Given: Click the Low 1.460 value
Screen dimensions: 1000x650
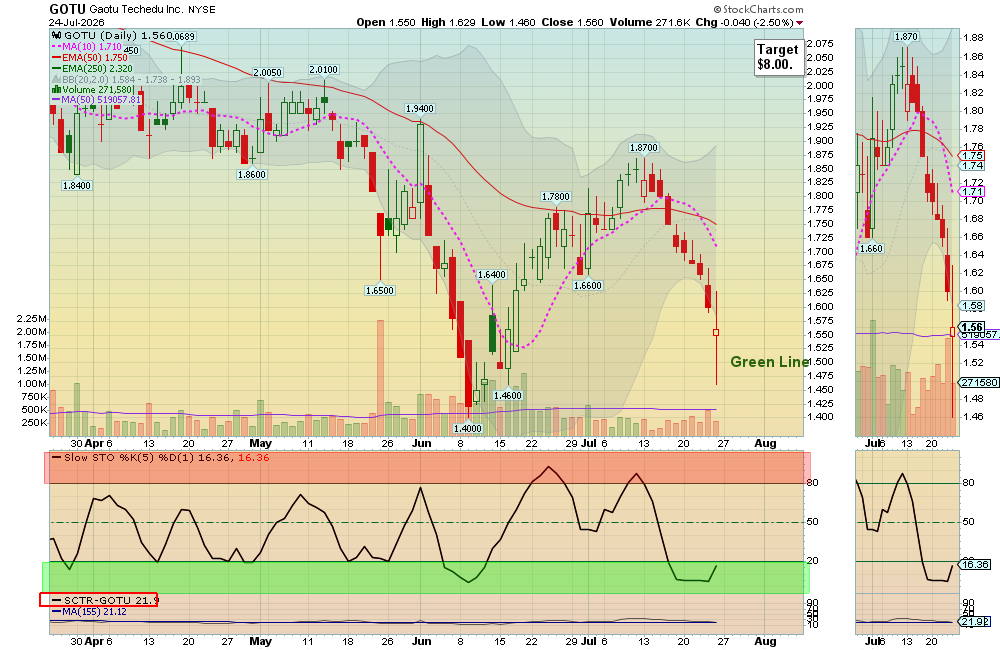Looking at the screenshot, I should [508, 22].
